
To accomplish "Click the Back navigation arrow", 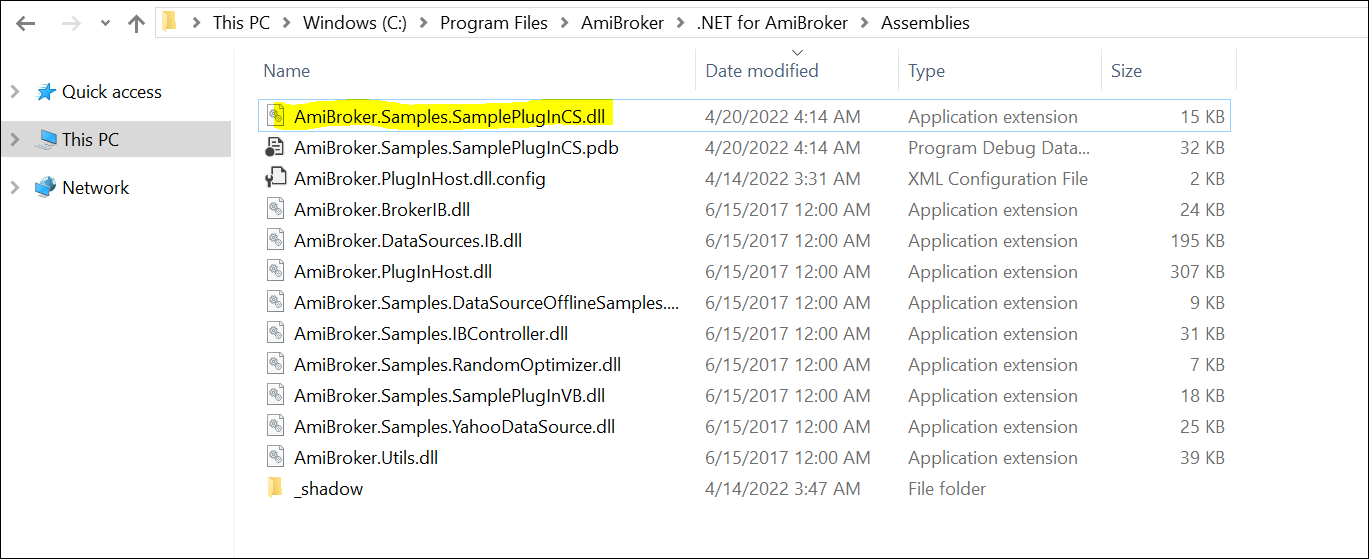I will coord(25,23).
